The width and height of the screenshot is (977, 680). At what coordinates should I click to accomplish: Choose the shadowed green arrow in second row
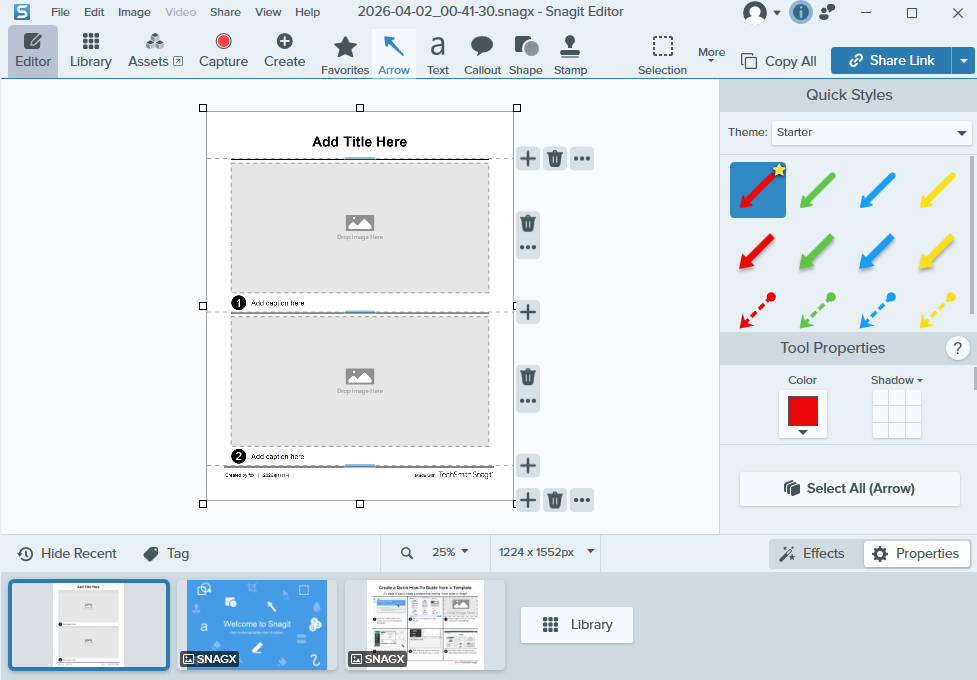(x=817, y=251)
